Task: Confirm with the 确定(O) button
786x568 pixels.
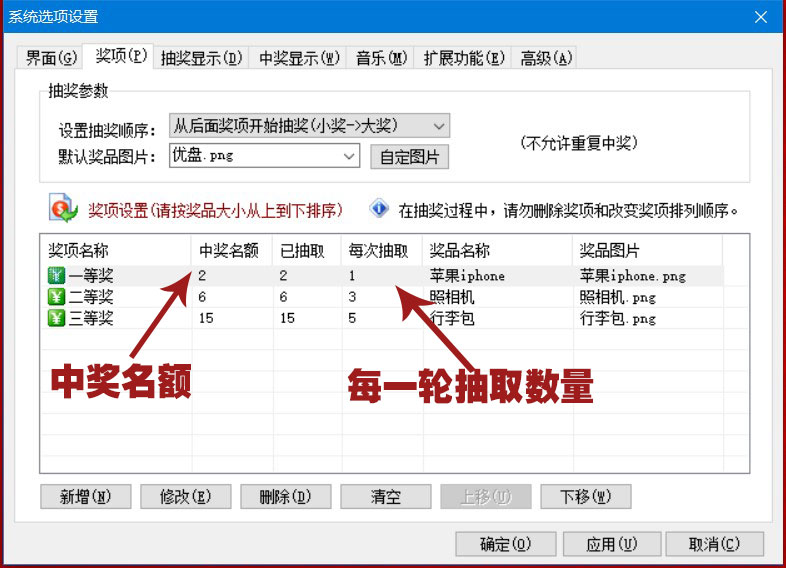Action: [505, 544]
